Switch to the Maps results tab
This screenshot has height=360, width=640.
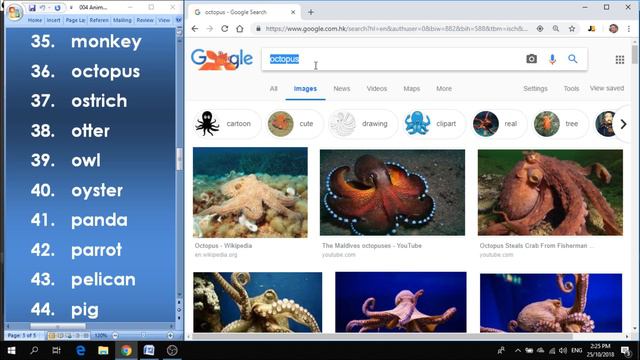tap(411, 89)
